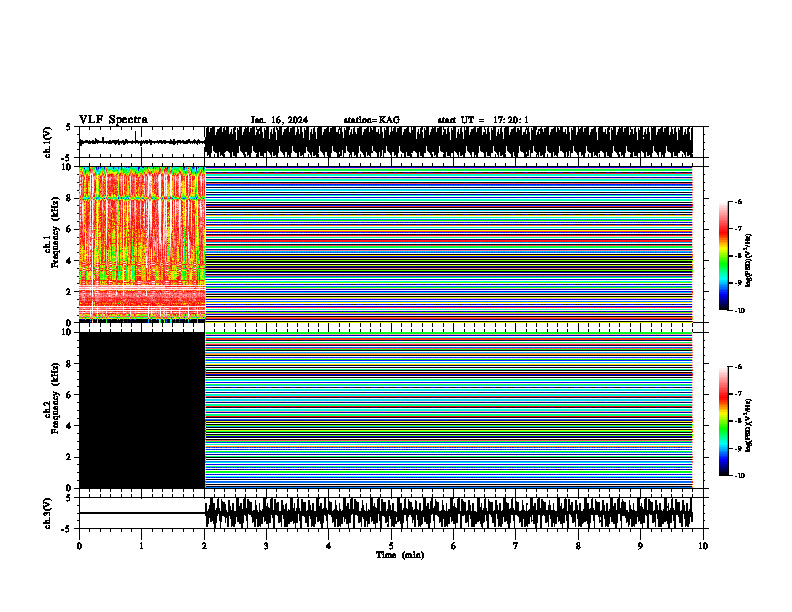Click the ch.1 Frequency (kHz) axis label
The height and width of the screenshot is (612, 792).
(53, 233)
